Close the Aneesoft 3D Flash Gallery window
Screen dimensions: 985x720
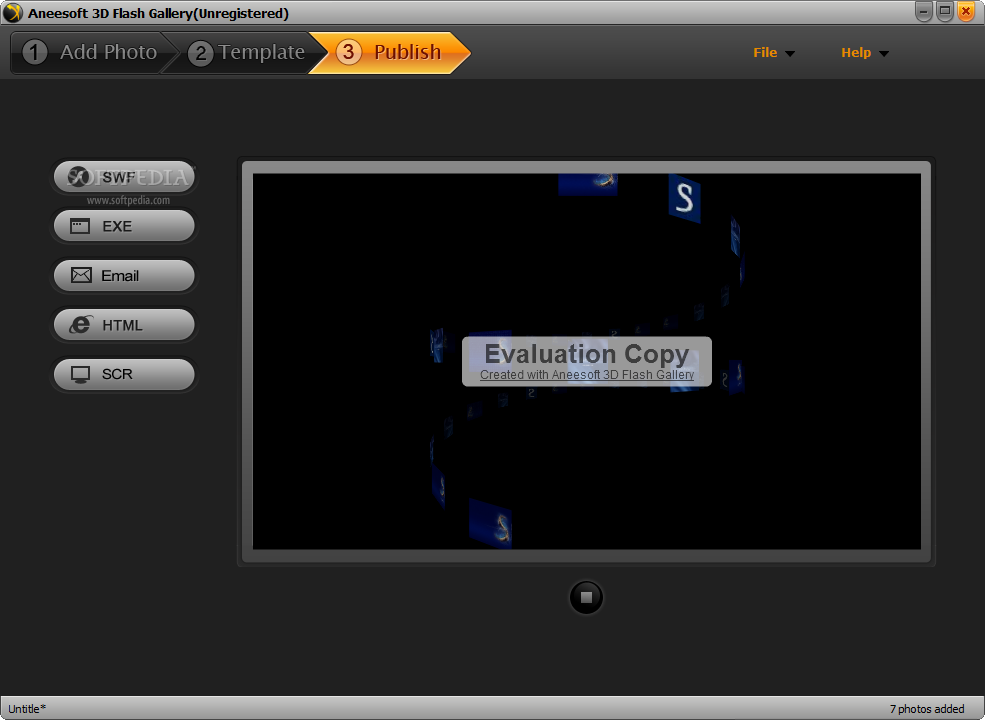966,11
